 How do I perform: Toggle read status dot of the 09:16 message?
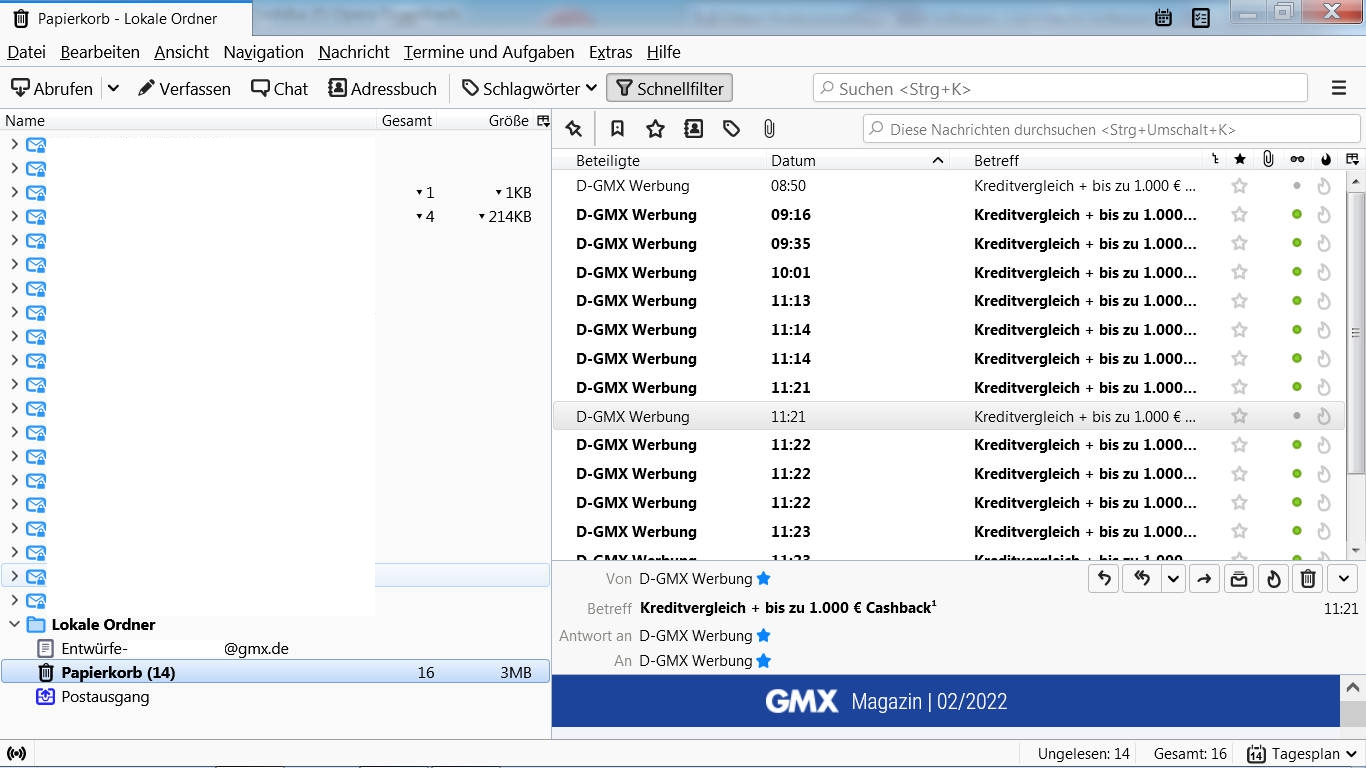click(1296, 215)
